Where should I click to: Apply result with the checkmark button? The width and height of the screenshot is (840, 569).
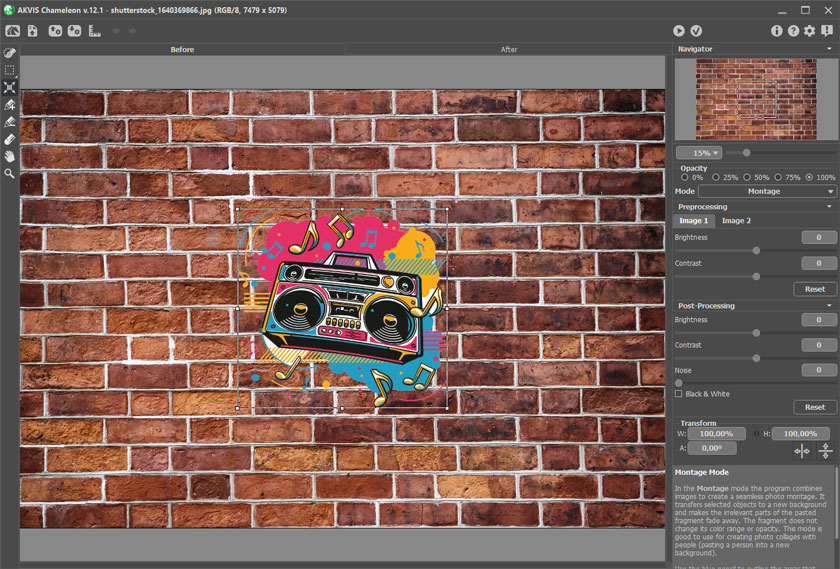[x=696, y=31]
